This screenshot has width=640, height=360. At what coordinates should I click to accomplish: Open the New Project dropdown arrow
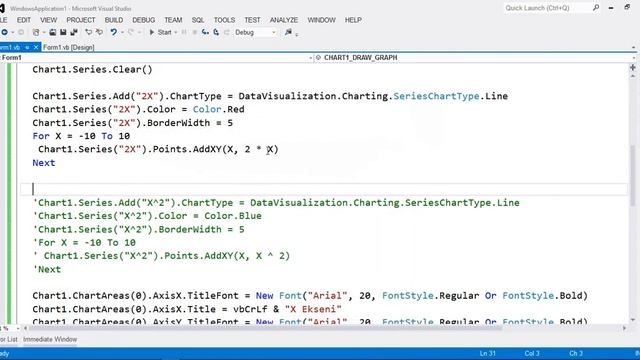coord(44,33)
